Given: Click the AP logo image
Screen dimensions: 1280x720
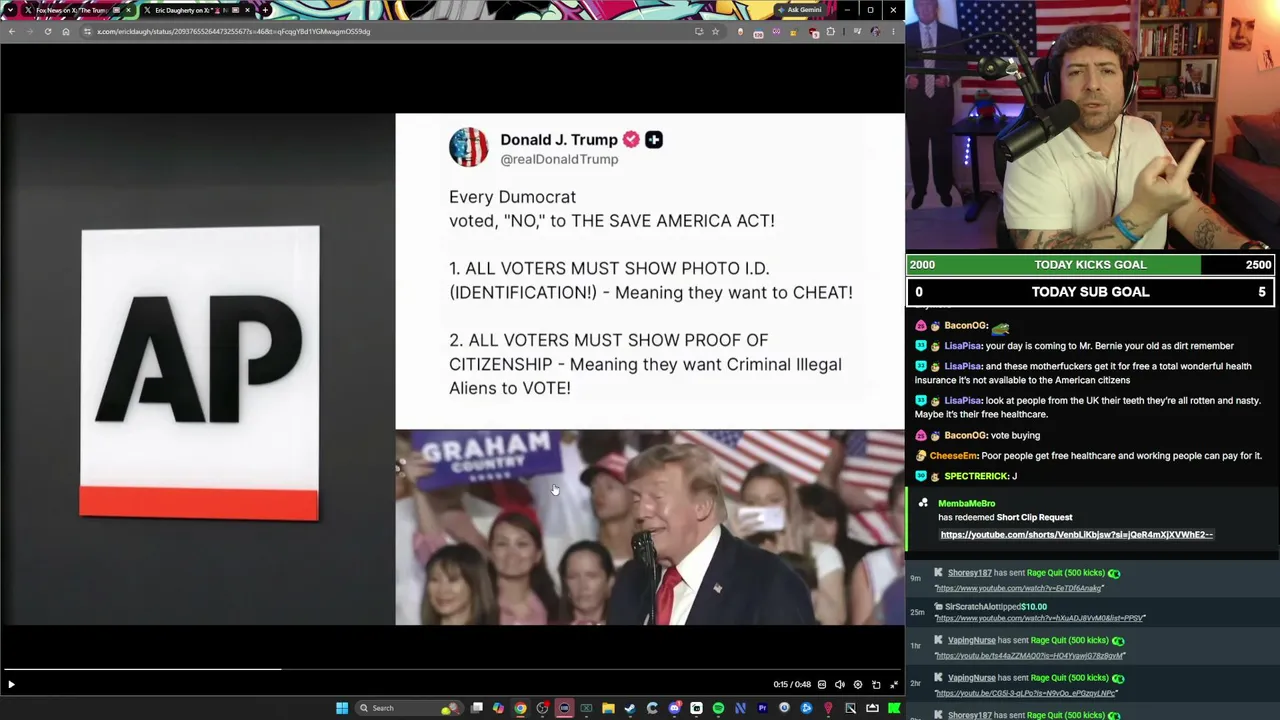Looking at the screenshot, I should (200, 373).
